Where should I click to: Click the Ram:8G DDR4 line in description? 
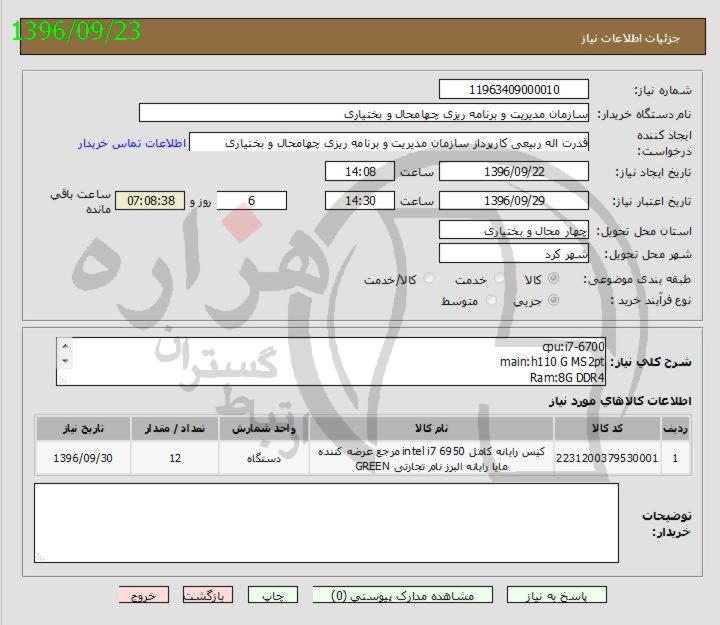[x=567, y=377]
